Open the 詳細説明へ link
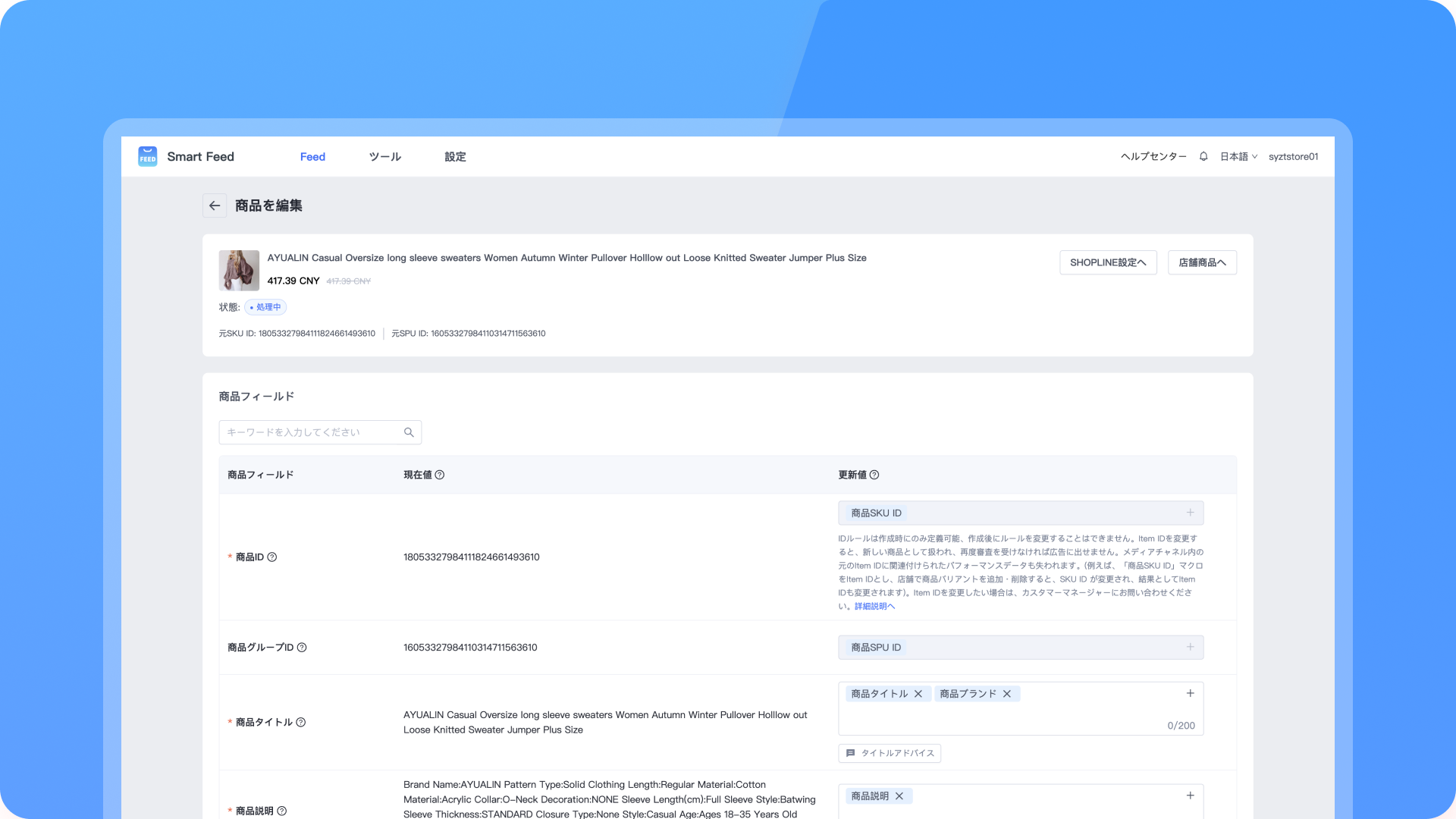This screenshot has width=1456, height=819. pos(874,607)
